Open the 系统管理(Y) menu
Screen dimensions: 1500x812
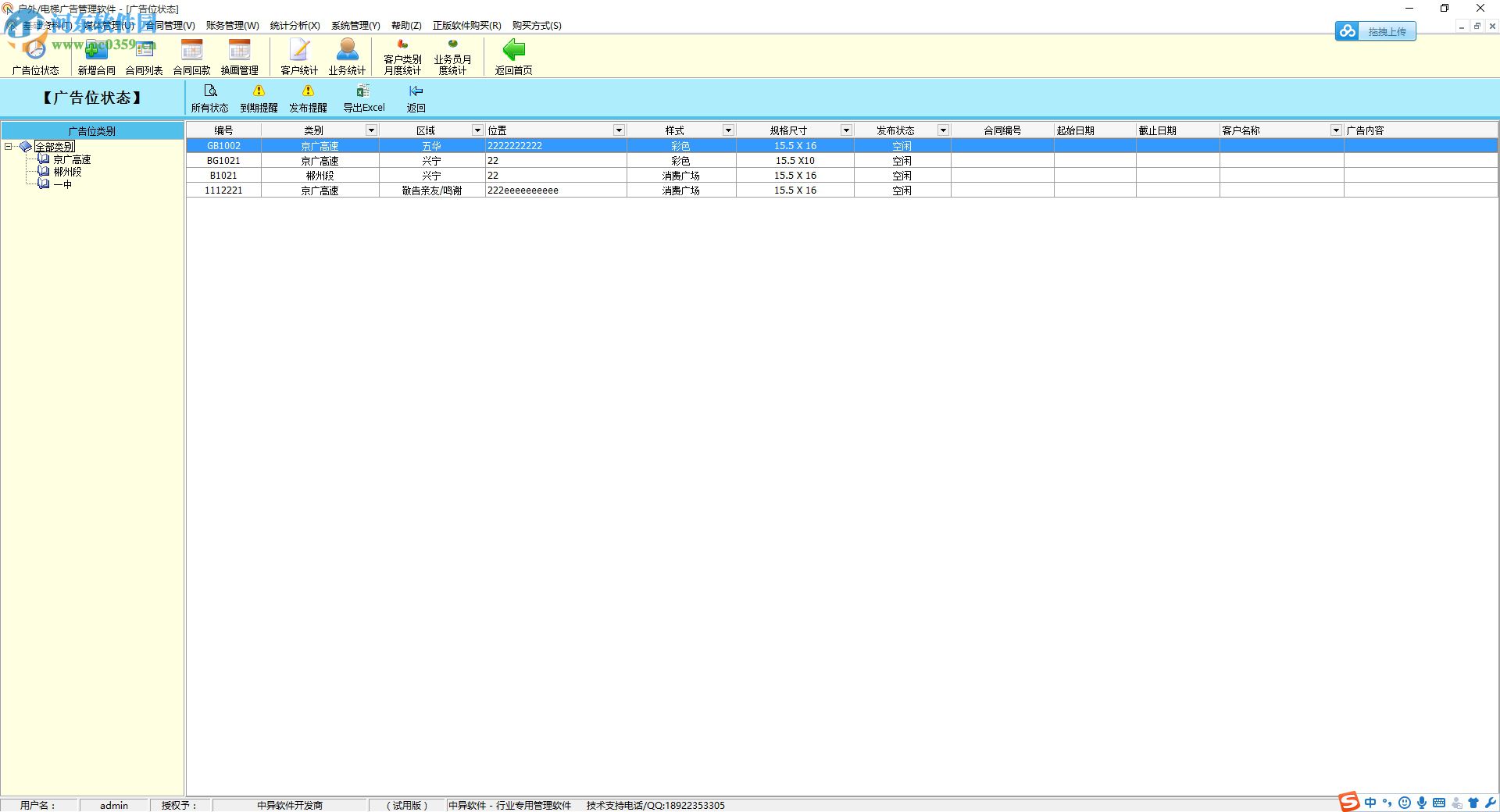(355, 26)
